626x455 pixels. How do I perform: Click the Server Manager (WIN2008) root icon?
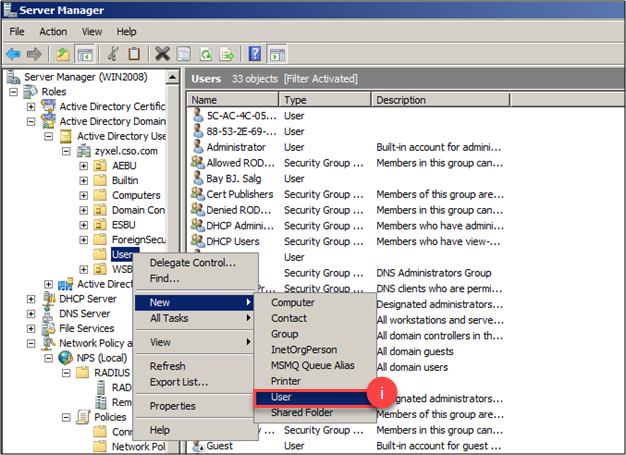tap(13, 77)
